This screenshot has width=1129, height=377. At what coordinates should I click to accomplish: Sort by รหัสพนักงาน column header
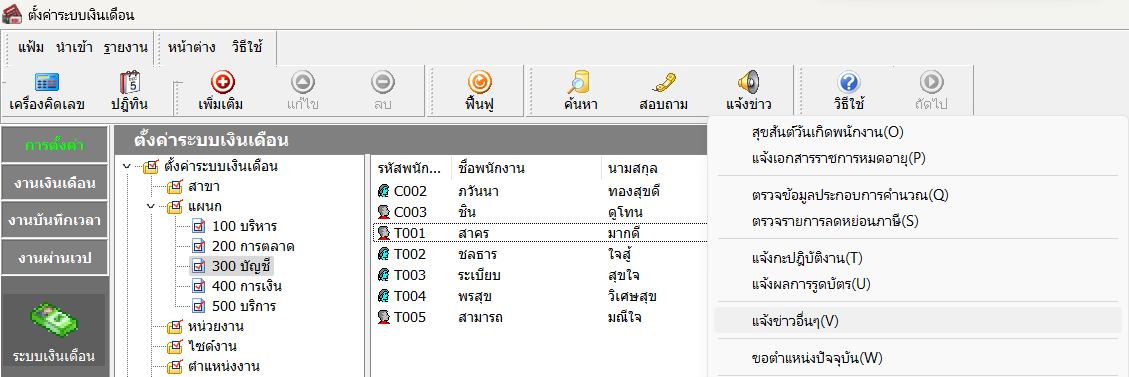(411, 169)
